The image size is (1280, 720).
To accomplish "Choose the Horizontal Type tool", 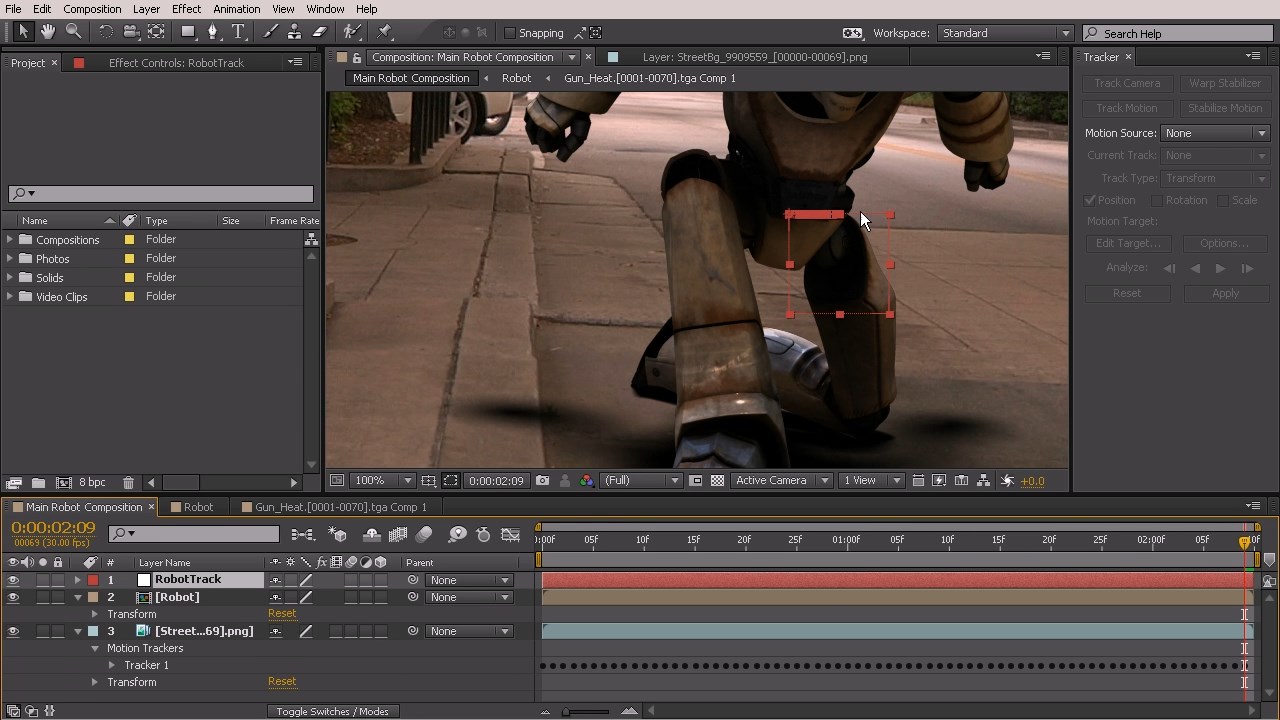I will coord(238,32).
